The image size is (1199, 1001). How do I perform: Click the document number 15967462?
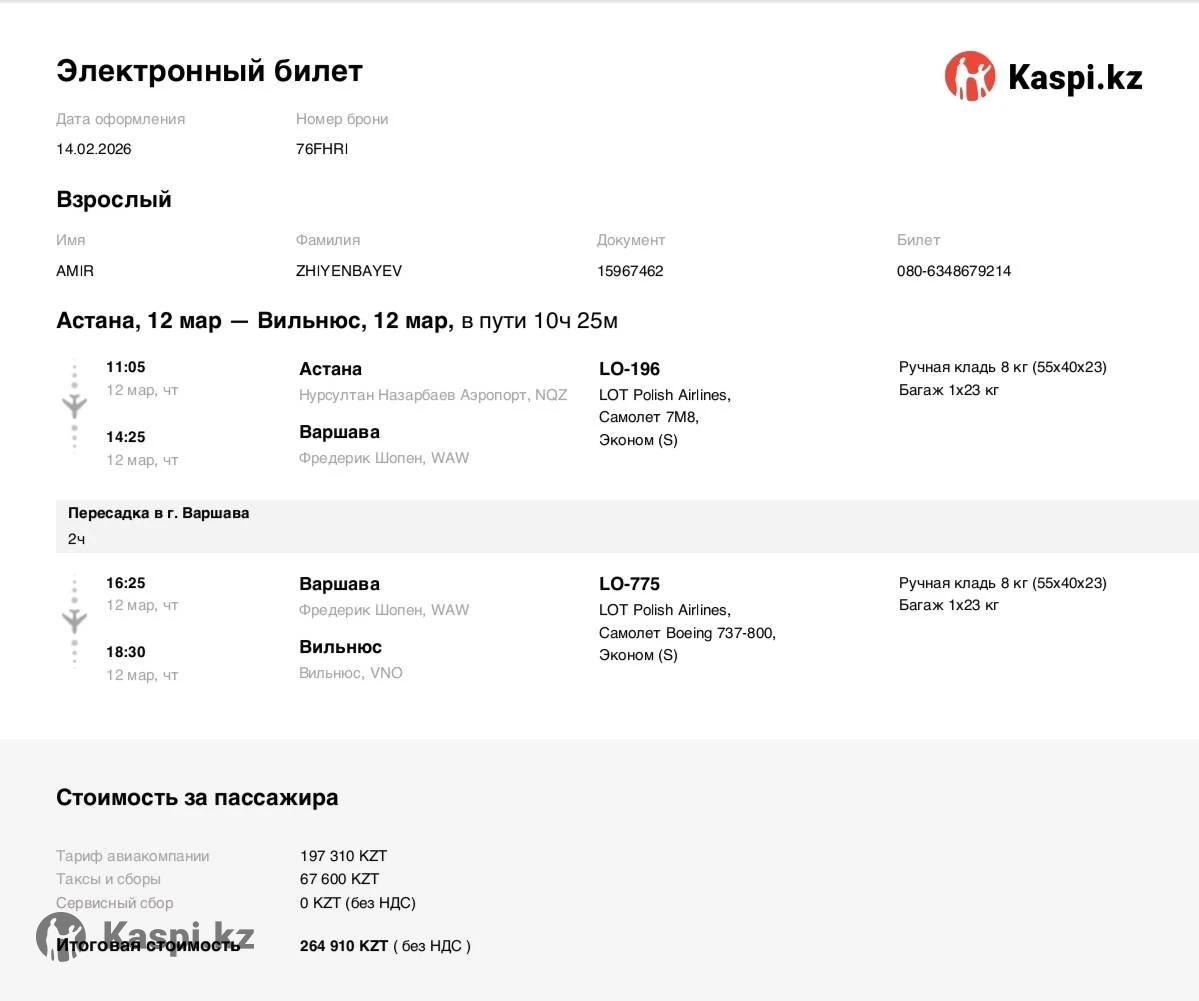[630, 271]
